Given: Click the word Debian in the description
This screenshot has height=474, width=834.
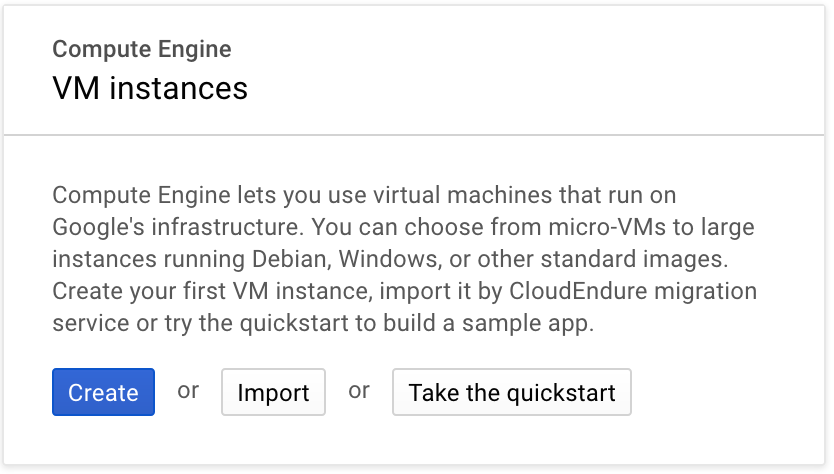Looking at the screenshot, I should (x=288, y=259).
